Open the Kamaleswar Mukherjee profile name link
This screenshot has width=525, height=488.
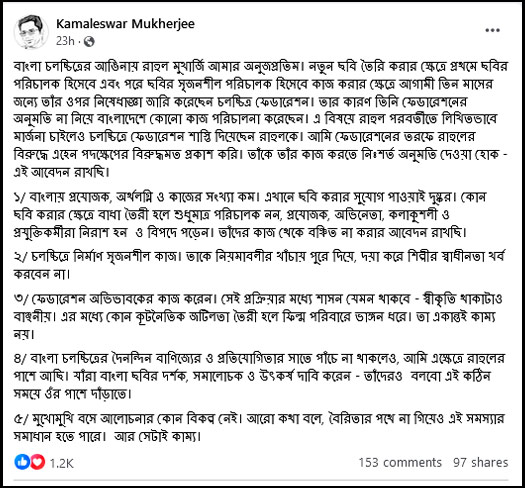pyautogui.click(x=125, y=24)
